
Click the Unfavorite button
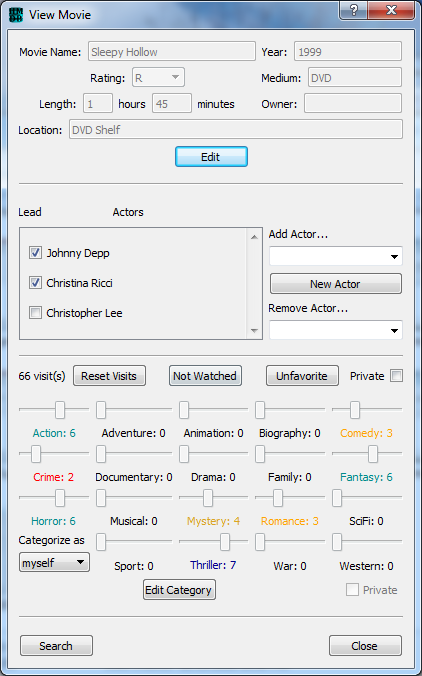coord(302,376)
